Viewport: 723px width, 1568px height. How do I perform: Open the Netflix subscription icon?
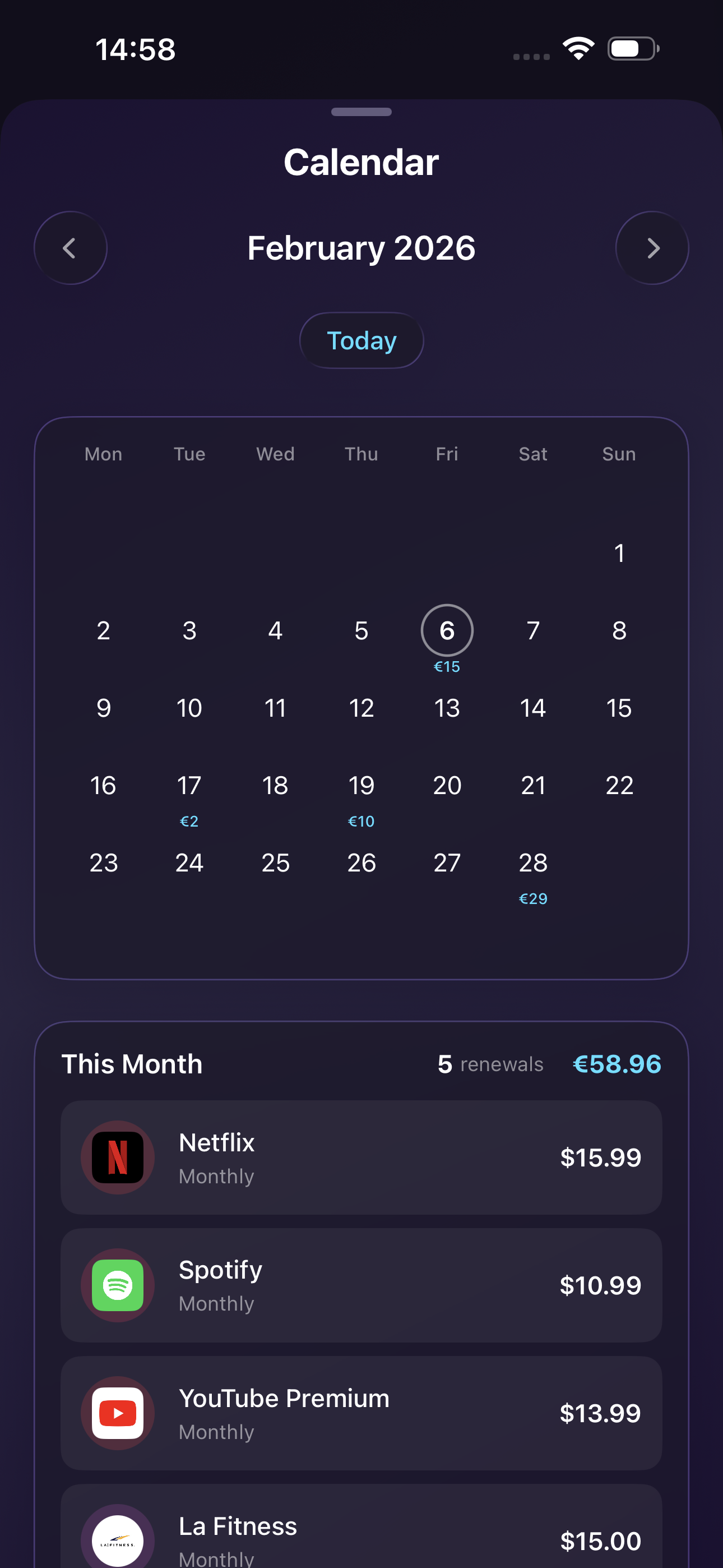pos(118,1157)
